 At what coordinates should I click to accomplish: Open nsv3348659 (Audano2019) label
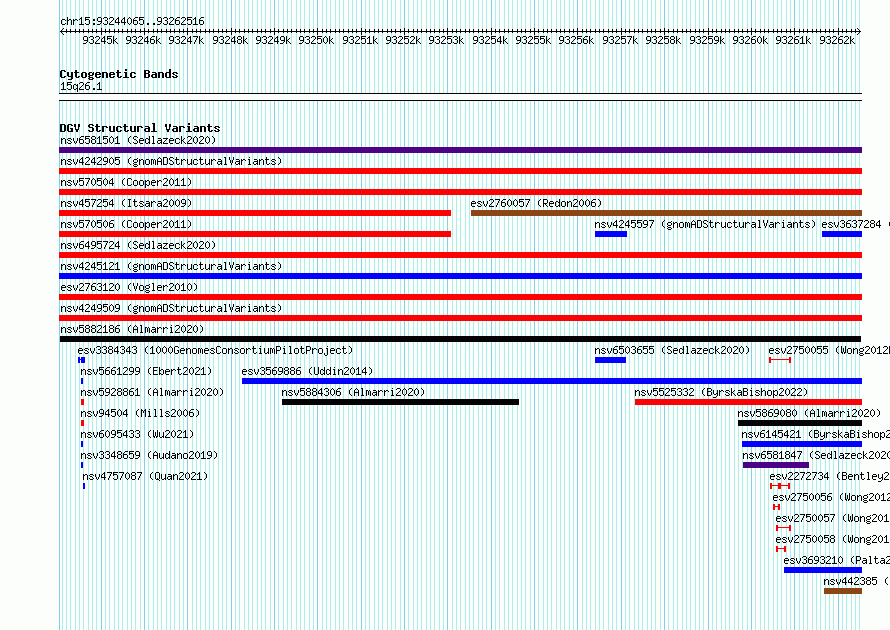(x=149, y=455)
